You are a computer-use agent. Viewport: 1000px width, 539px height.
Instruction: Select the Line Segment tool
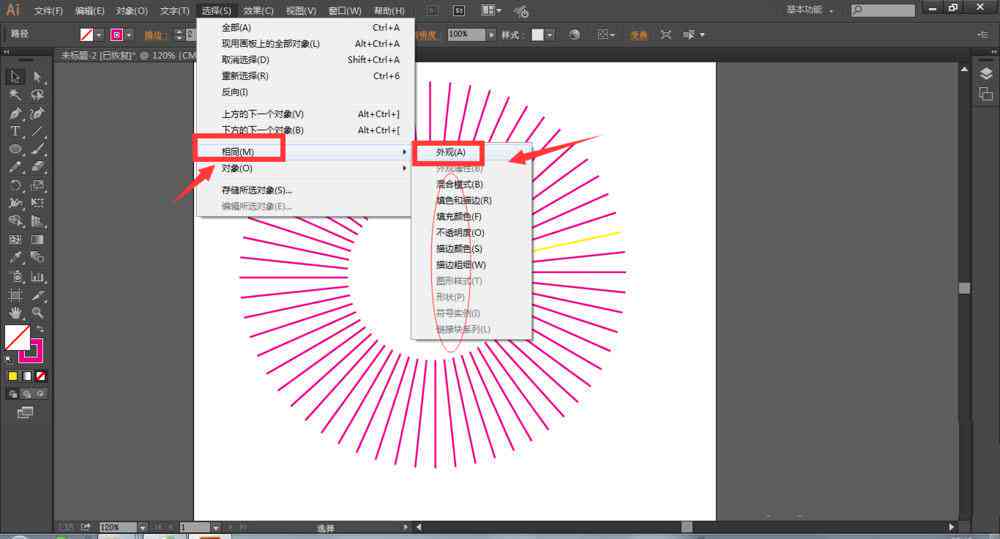coord(38,131)
